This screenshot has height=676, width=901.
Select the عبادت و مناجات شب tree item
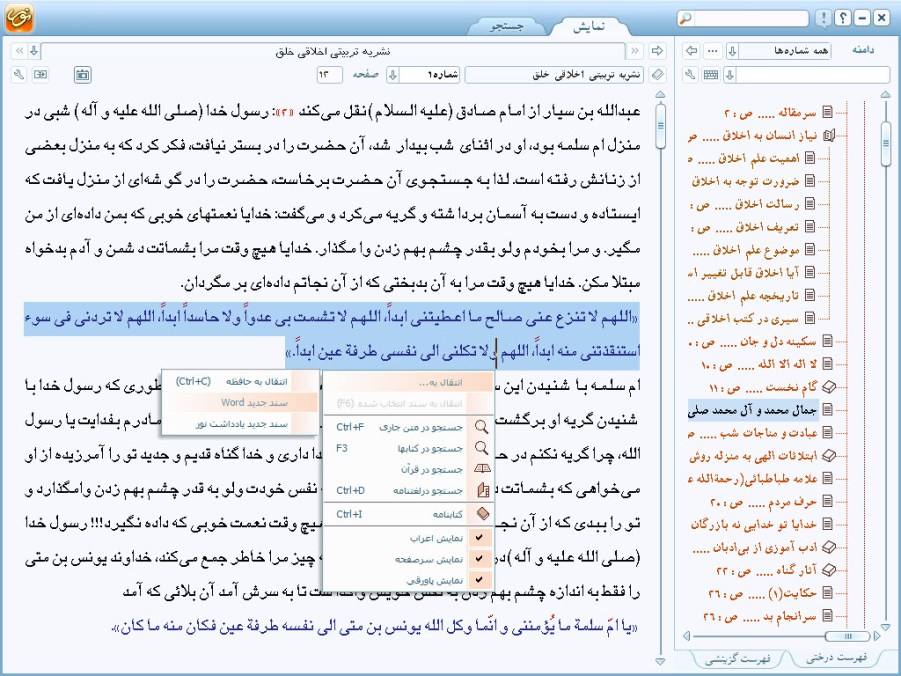pyautogui.click(x=752, y=433)
